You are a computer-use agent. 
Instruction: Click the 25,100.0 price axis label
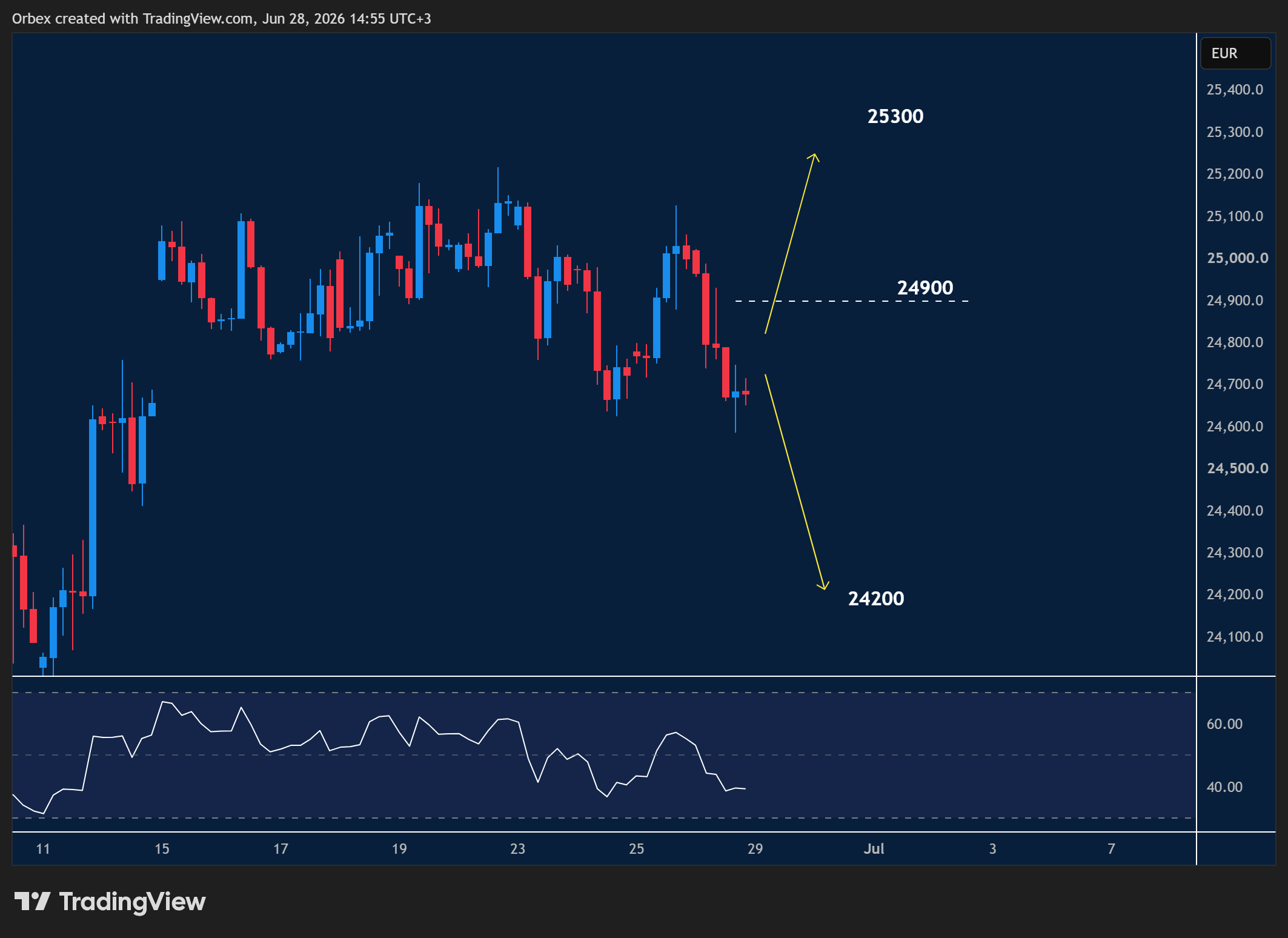coord(1235,216)
